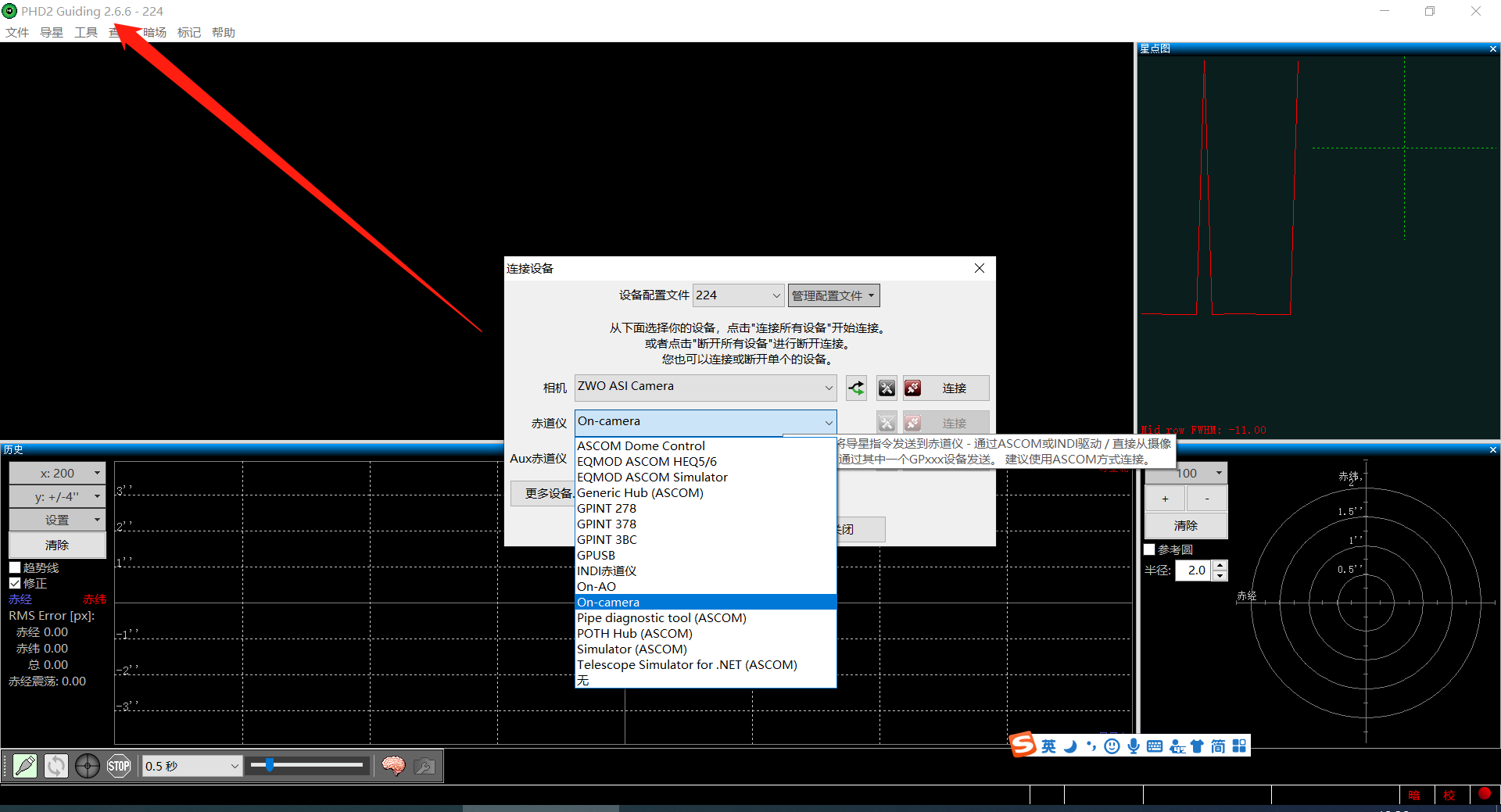Click the camera settings wrench icon
This screenshot has width=1501, height=812.
[x=425, y=766]
